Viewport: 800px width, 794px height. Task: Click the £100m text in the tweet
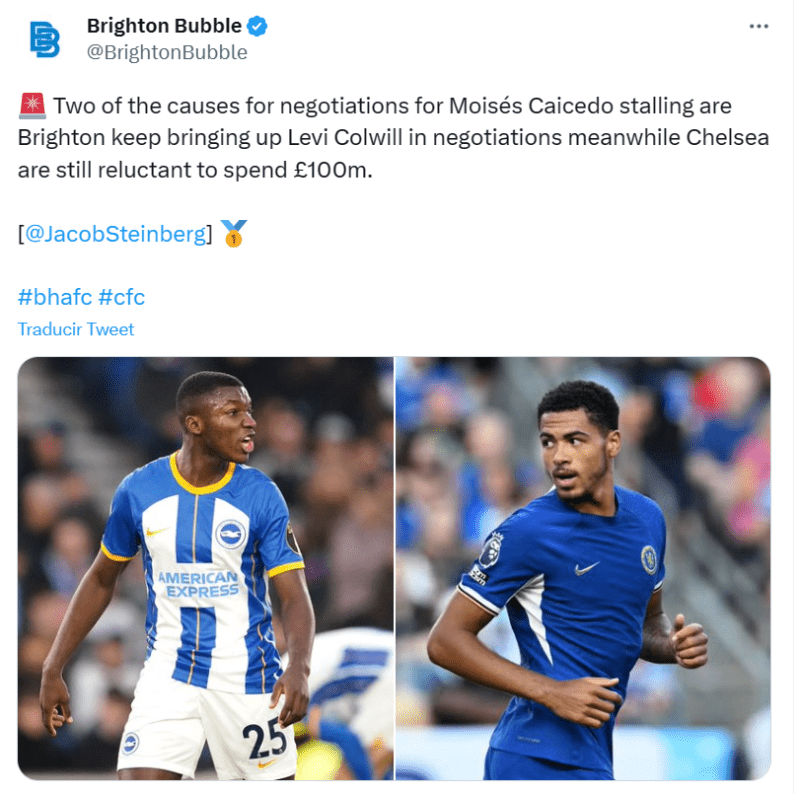pyautogui.click(x=333, y=170)
